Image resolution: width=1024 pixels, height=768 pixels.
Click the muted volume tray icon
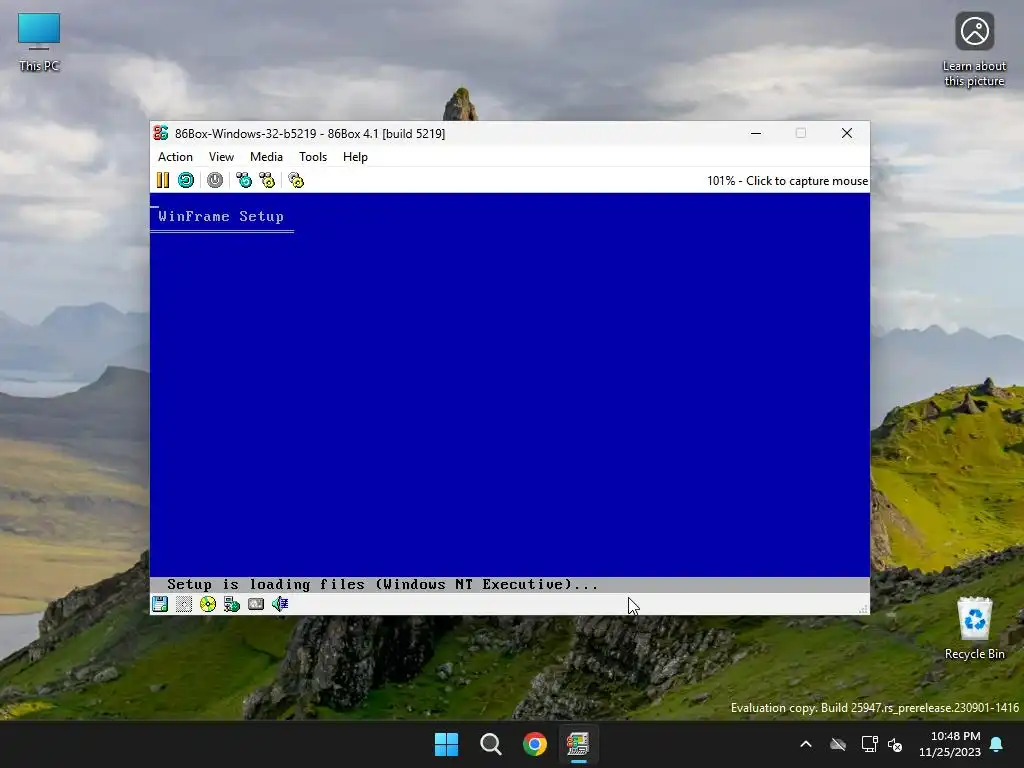(x=895, y=744)
